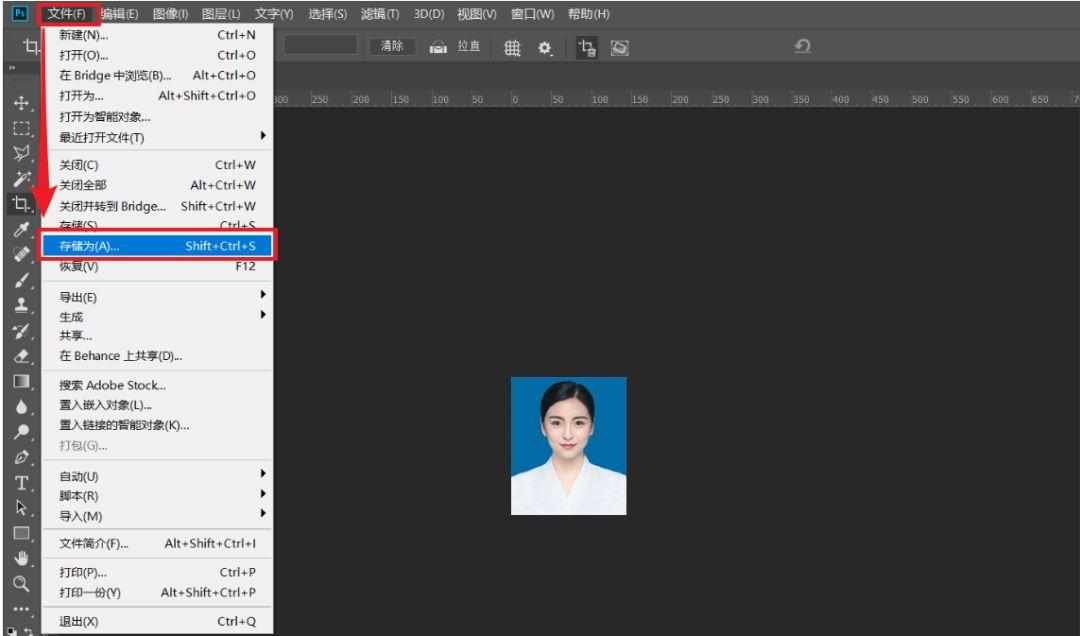Click the 清除 button in options bar
The height and width of the screenshot is (636, 1080).
pos(392,46)
